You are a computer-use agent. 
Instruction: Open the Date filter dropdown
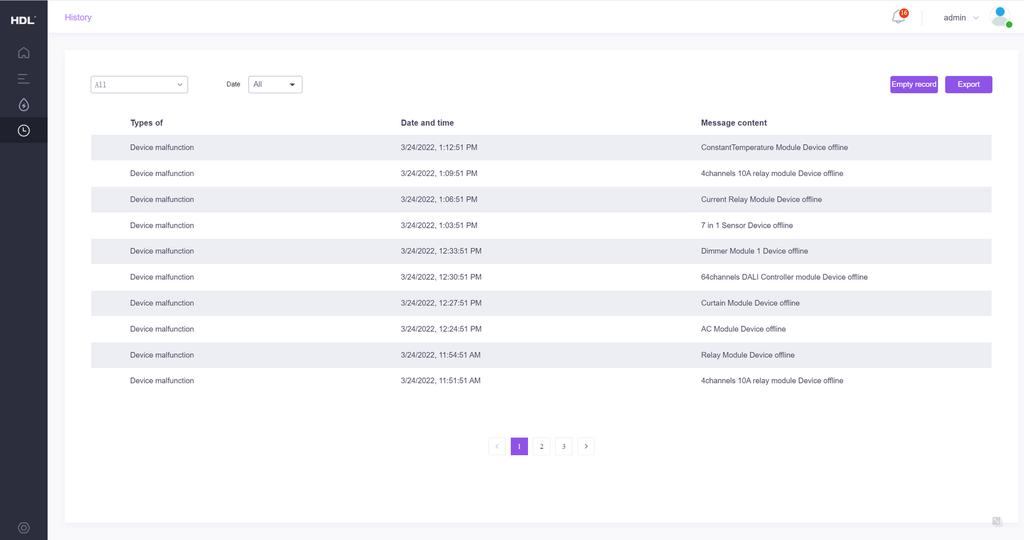pos(275,85)
